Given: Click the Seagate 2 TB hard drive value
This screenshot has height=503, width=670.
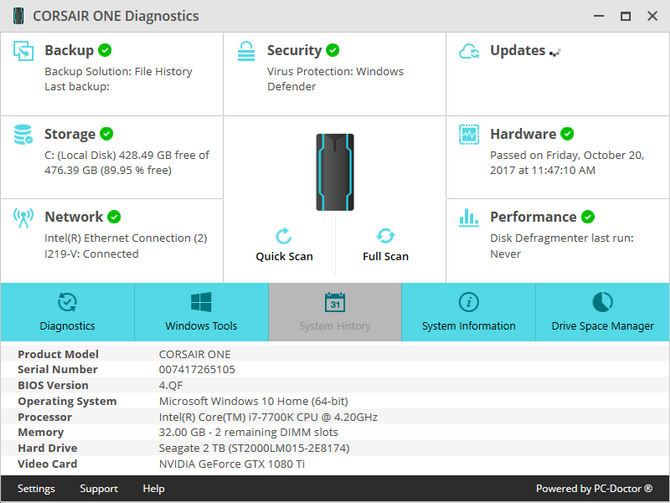Looking at the screenshot, I should [254, 448].
